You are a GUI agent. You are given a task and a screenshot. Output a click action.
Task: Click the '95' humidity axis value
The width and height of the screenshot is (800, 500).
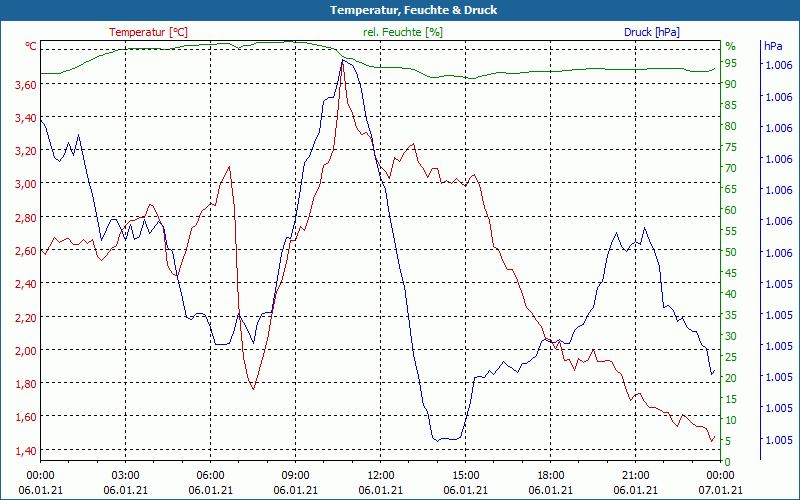tap(731, 63)
